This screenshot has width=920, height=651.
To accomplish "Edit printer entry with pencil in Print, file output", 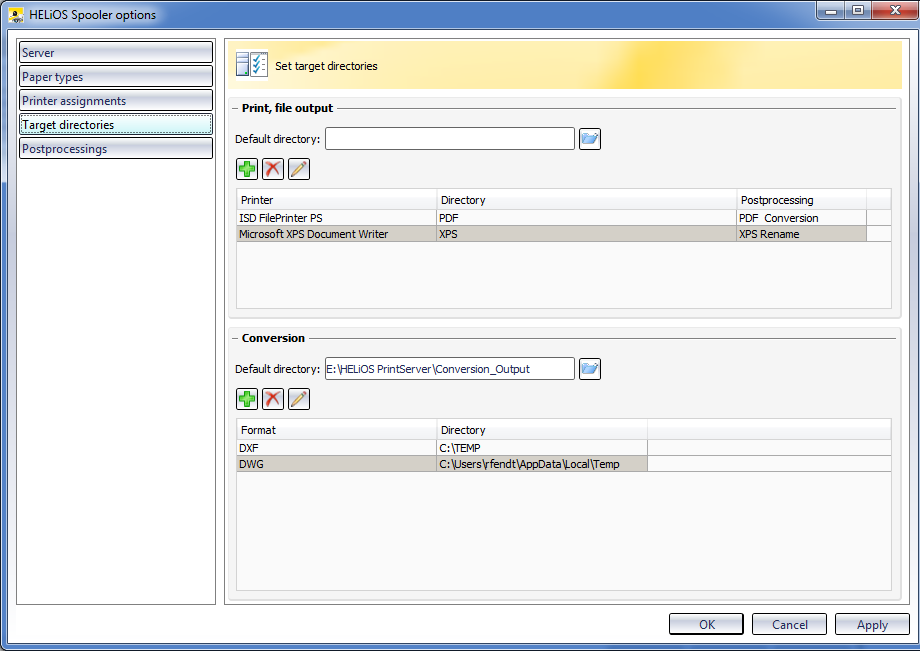I will click(299, 169).
